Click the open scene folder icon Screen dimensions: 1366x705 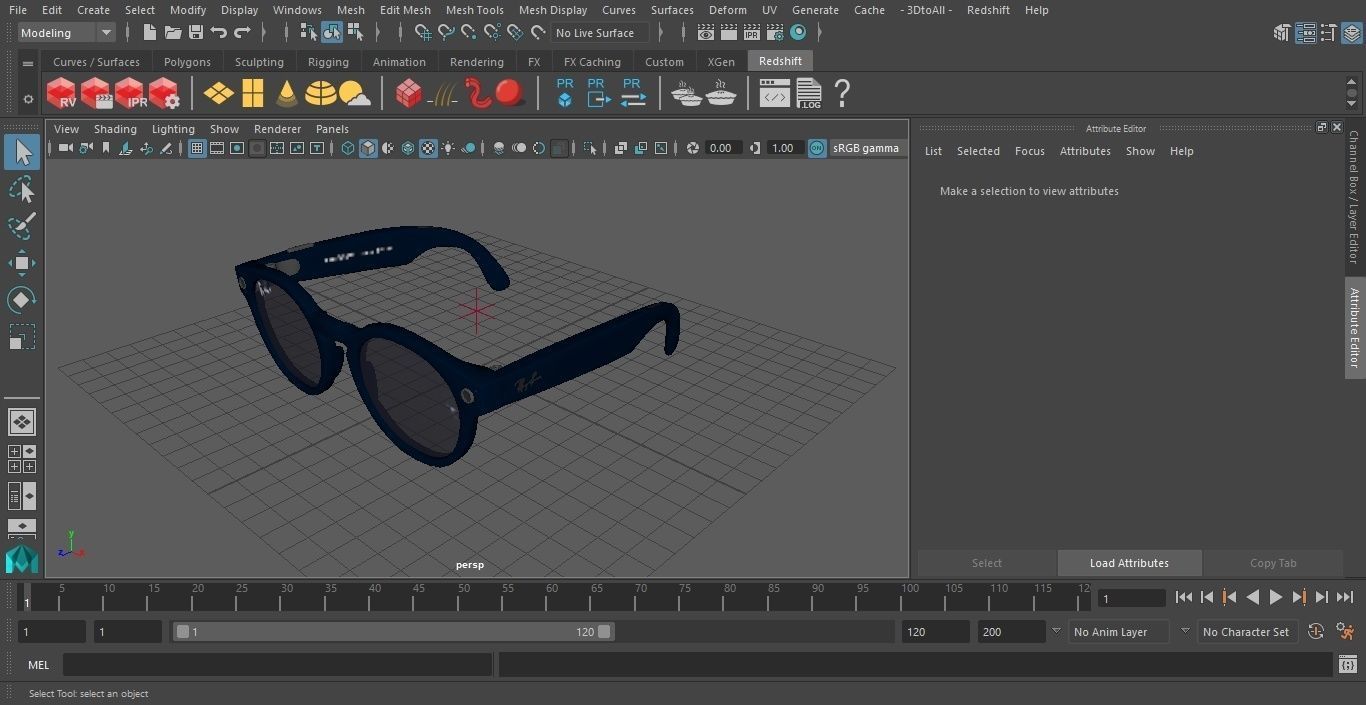pos(173,33)
